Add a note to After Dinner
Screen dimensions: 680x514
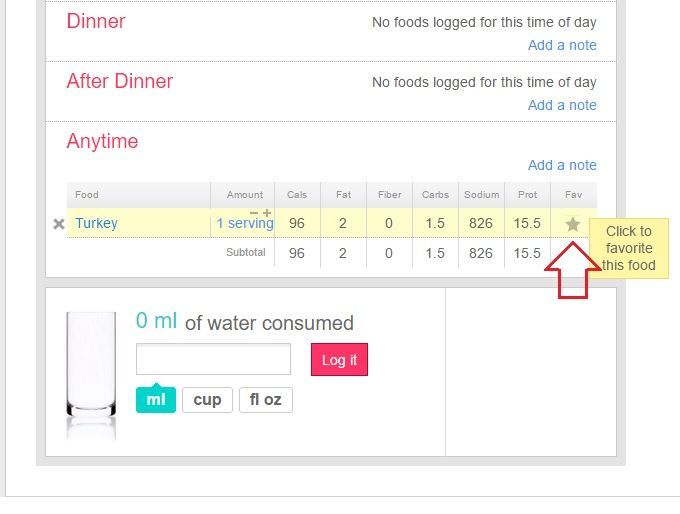pos(562,105)
